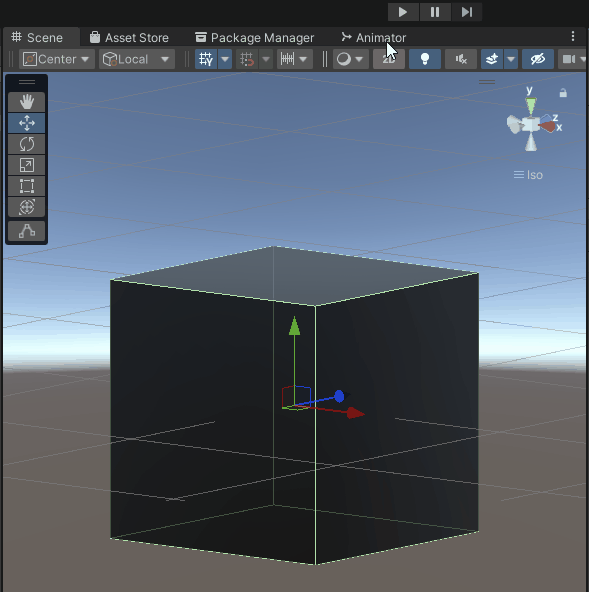Select the Scale tool

point(26,165)
